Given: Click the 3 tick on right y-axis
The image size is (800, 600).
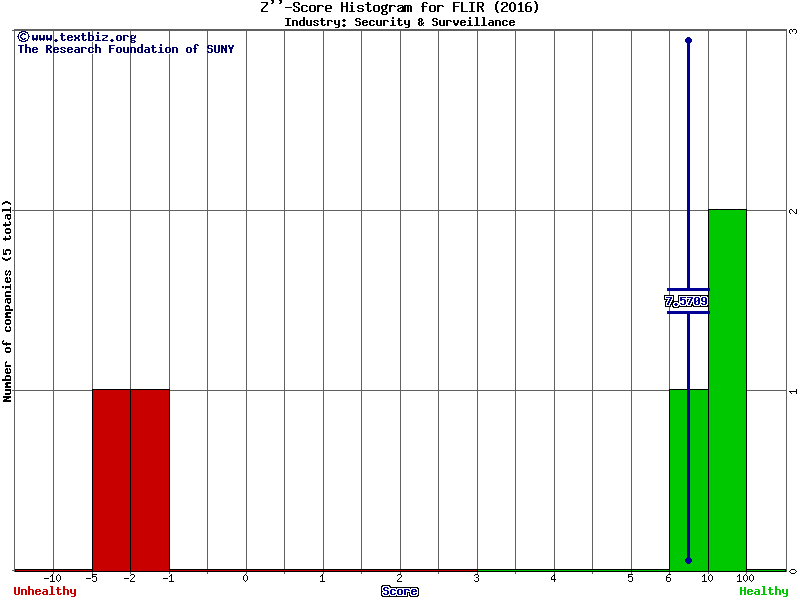Looking at the screenshot, I should pyautogui.click(x=792, y=31).
